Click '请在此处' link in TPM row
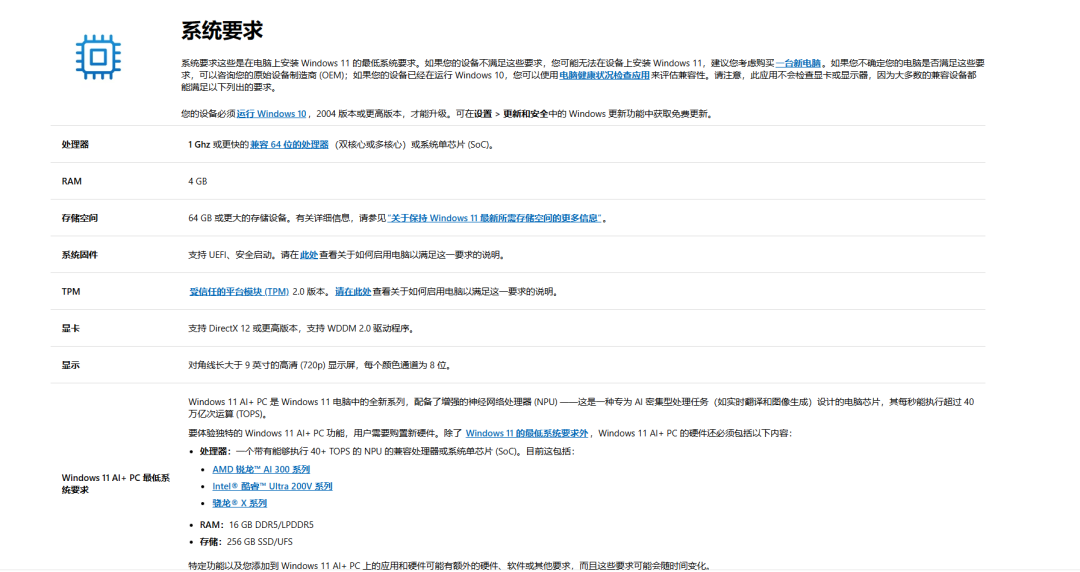This screenshot has width=1080, height=572. (353, 292)
